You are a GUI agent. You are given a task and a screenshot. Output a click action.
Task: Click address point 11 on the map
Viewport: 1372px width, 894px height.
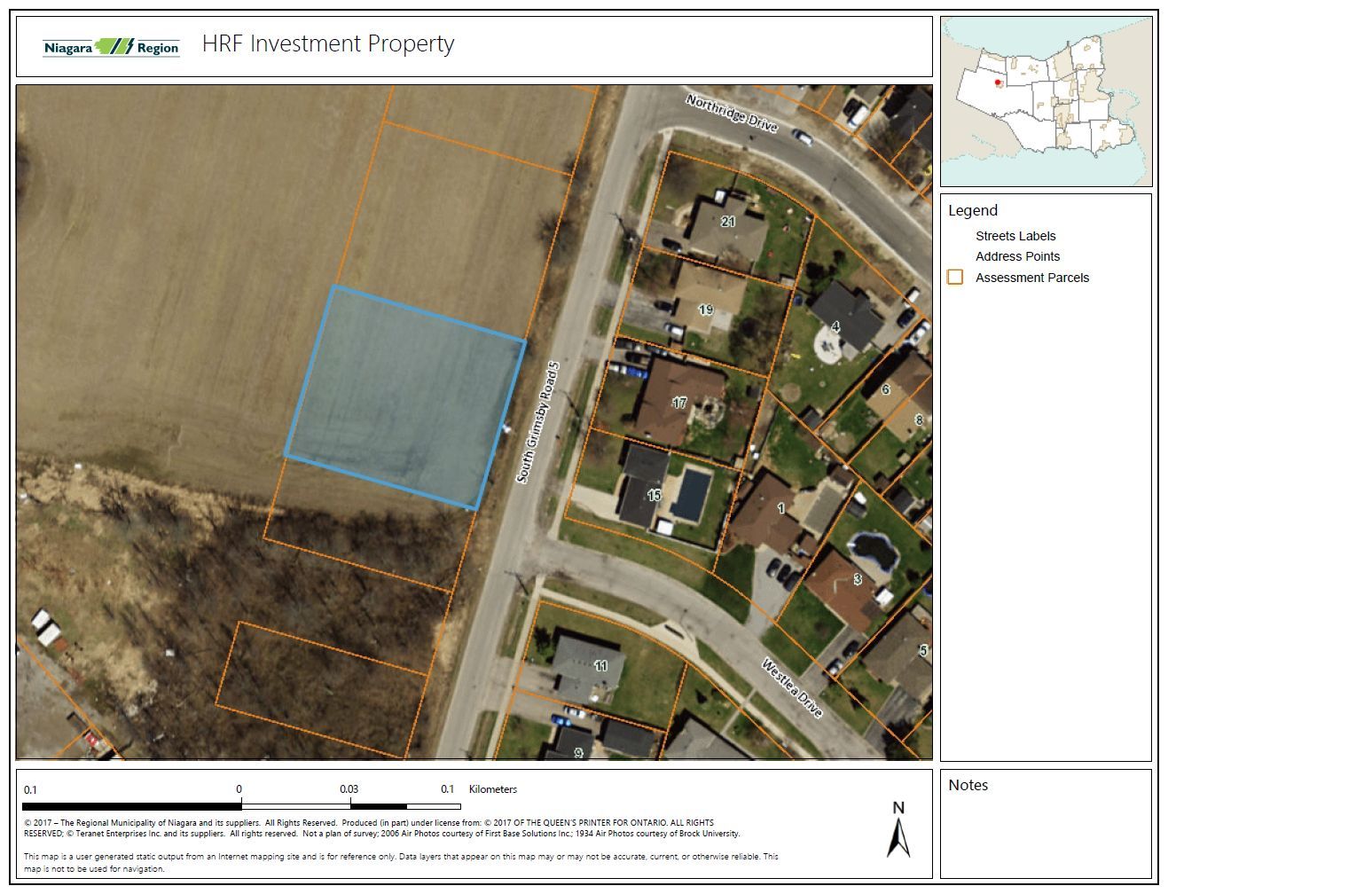(x=601, y=666)
